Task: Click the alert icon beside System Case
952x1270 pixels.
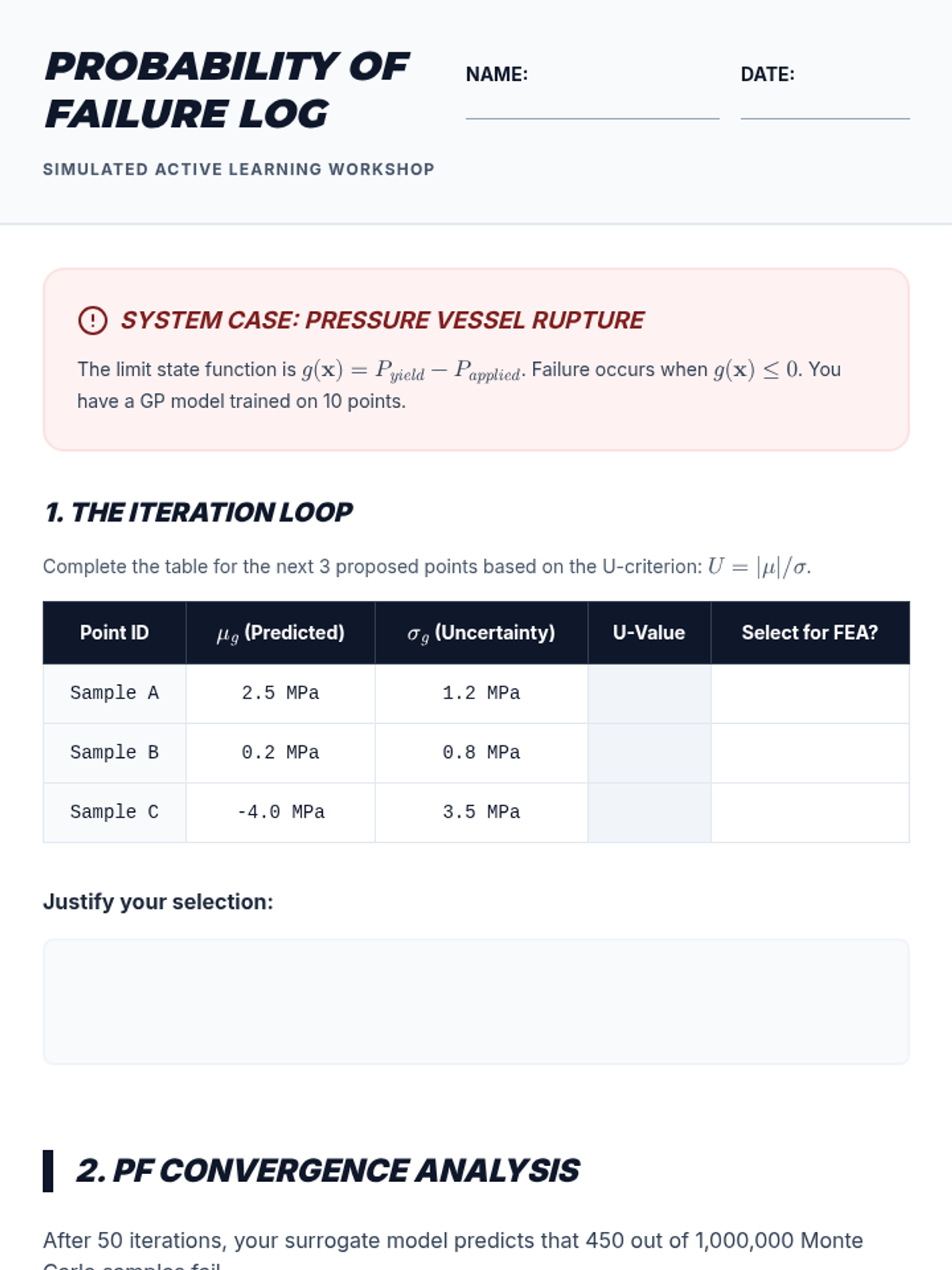Action: click(x=93, y=321)
